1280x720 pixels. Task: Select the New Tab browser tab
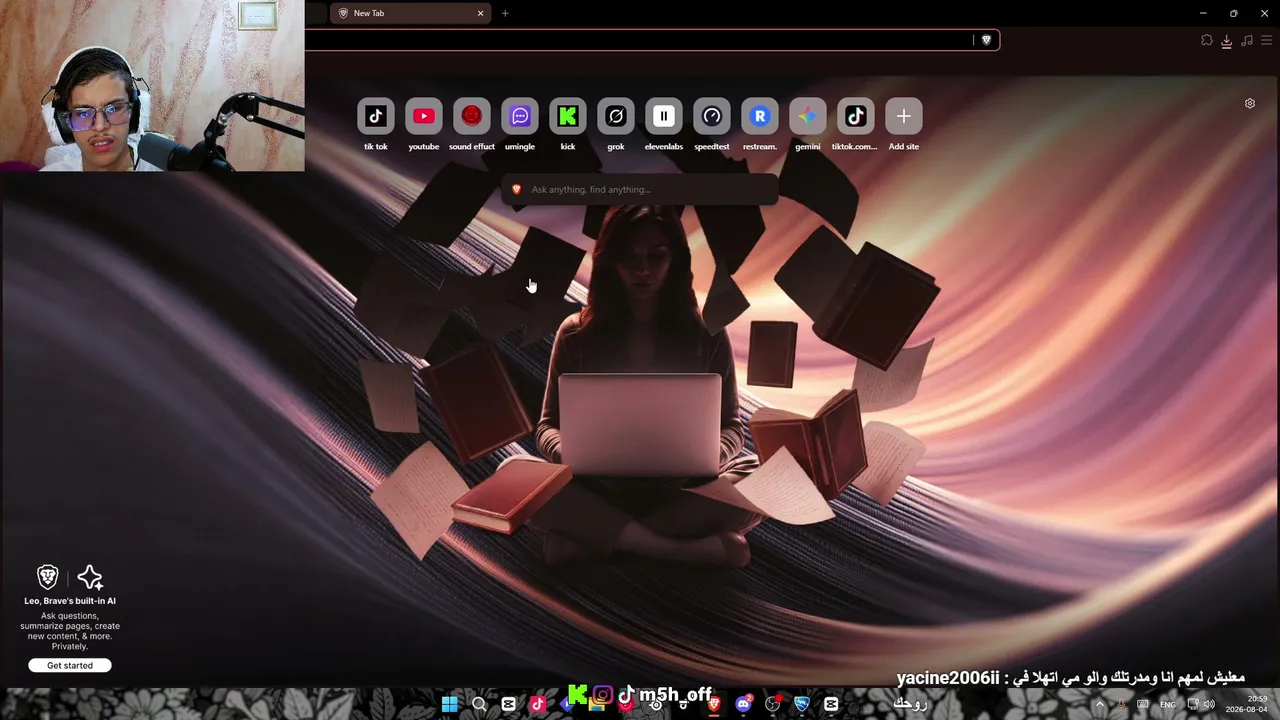410,13
